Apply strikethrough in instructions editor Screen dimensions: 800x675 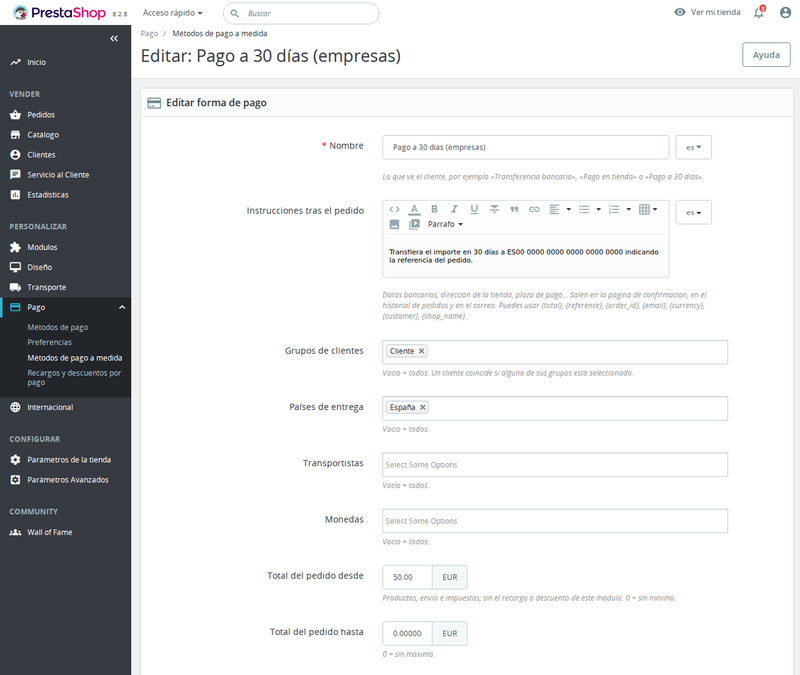click(x=494, y=209)
